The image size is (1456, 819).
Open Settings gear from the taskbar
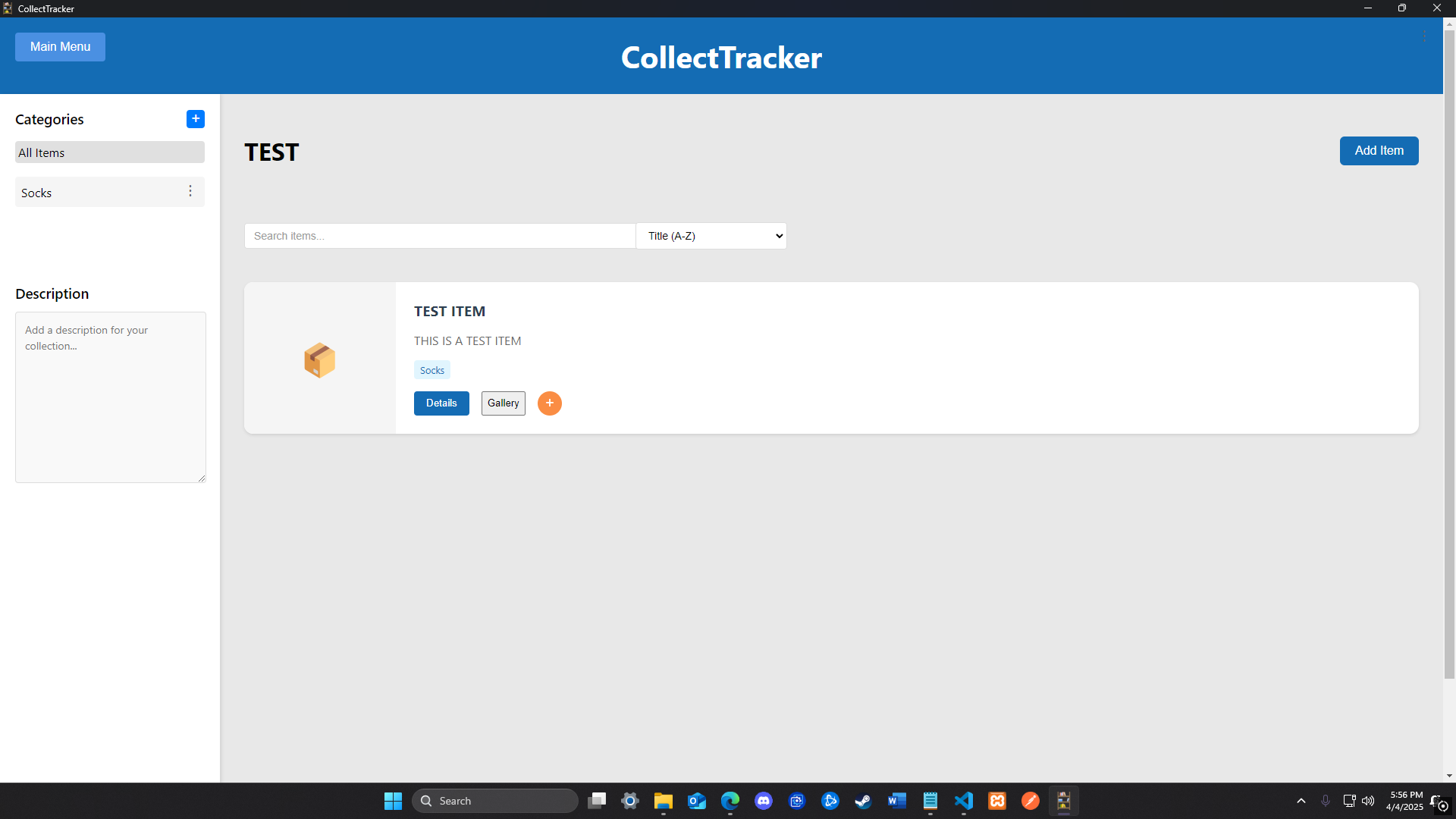(x=630, y=801)
